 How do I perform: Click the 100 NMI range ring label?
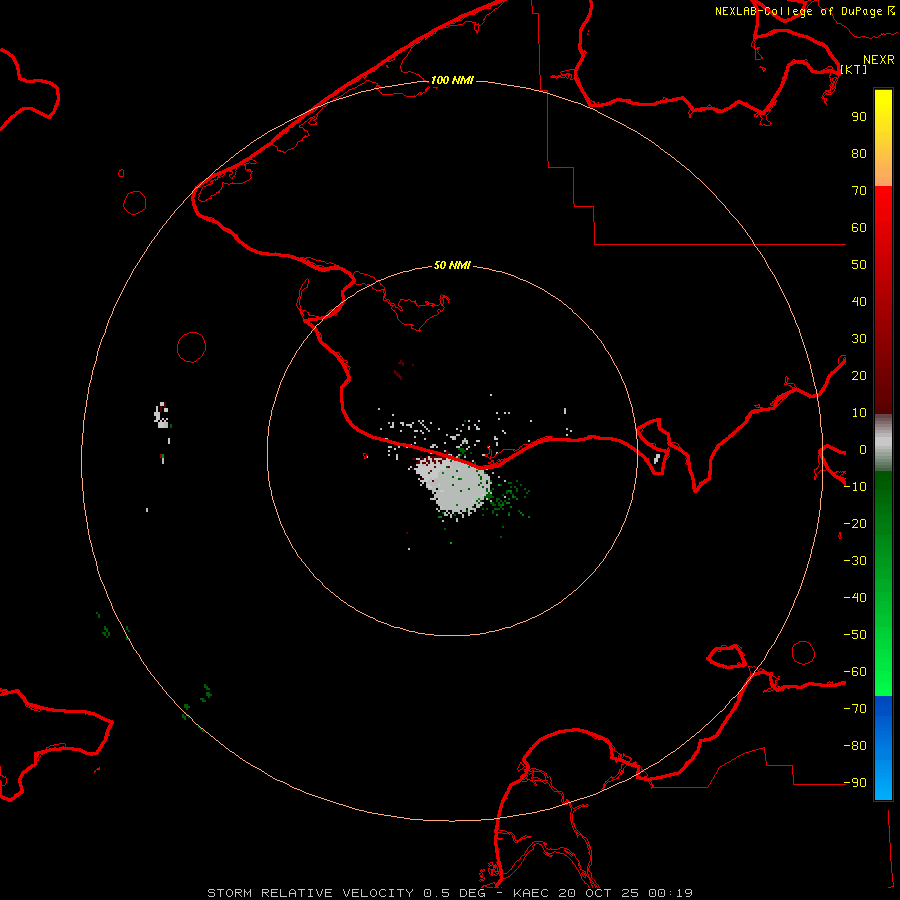tap(452, 80)
